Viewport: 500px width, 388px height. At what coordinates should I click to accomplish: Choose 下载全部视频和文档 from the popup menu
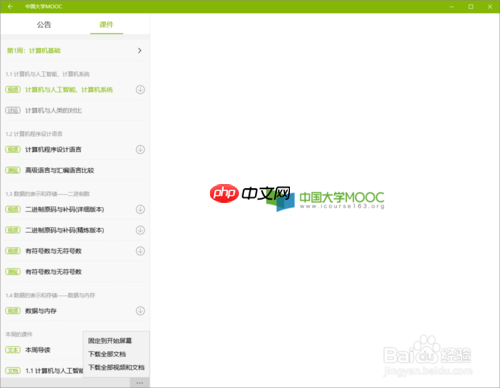click(116, 367)
